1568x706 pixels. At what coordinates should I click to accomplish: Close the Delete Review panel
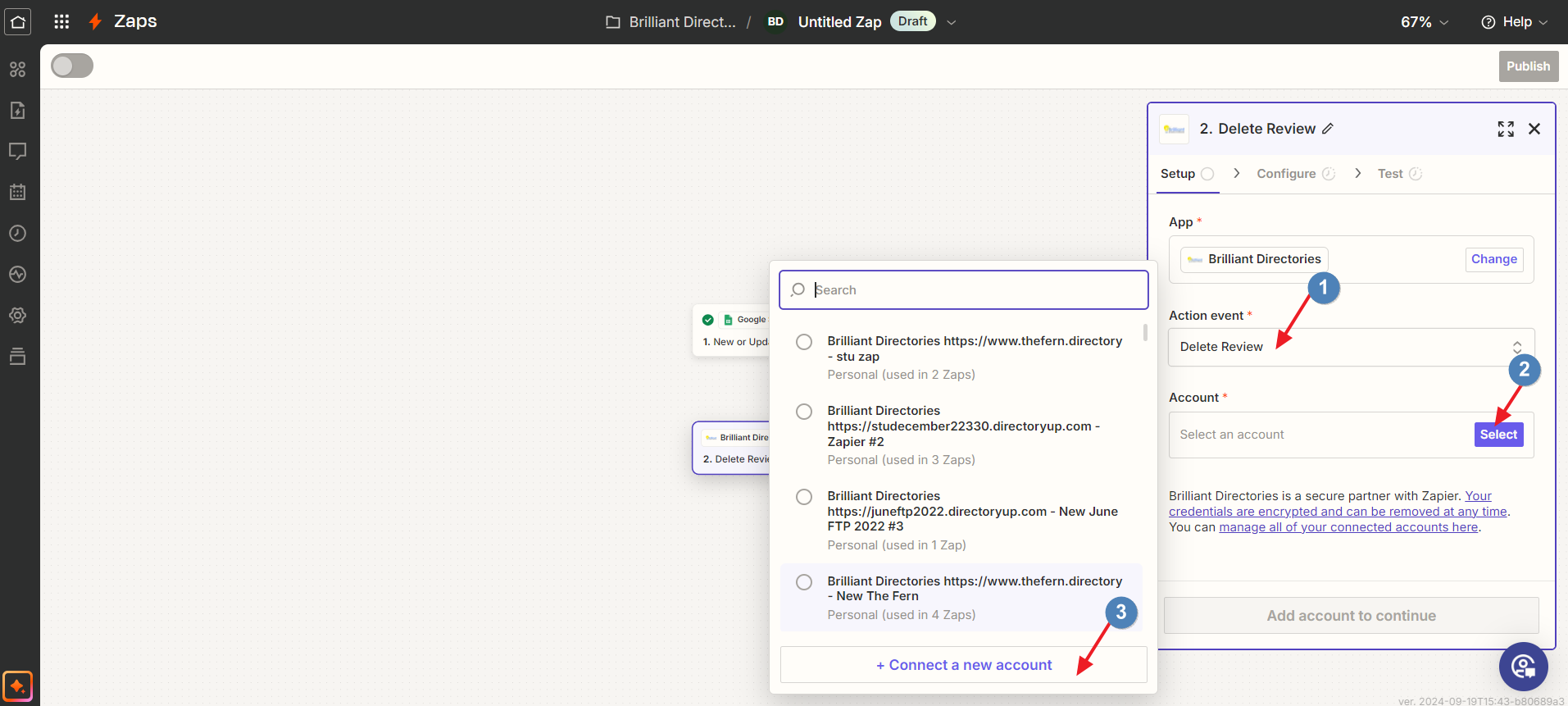coord(1534,129)
